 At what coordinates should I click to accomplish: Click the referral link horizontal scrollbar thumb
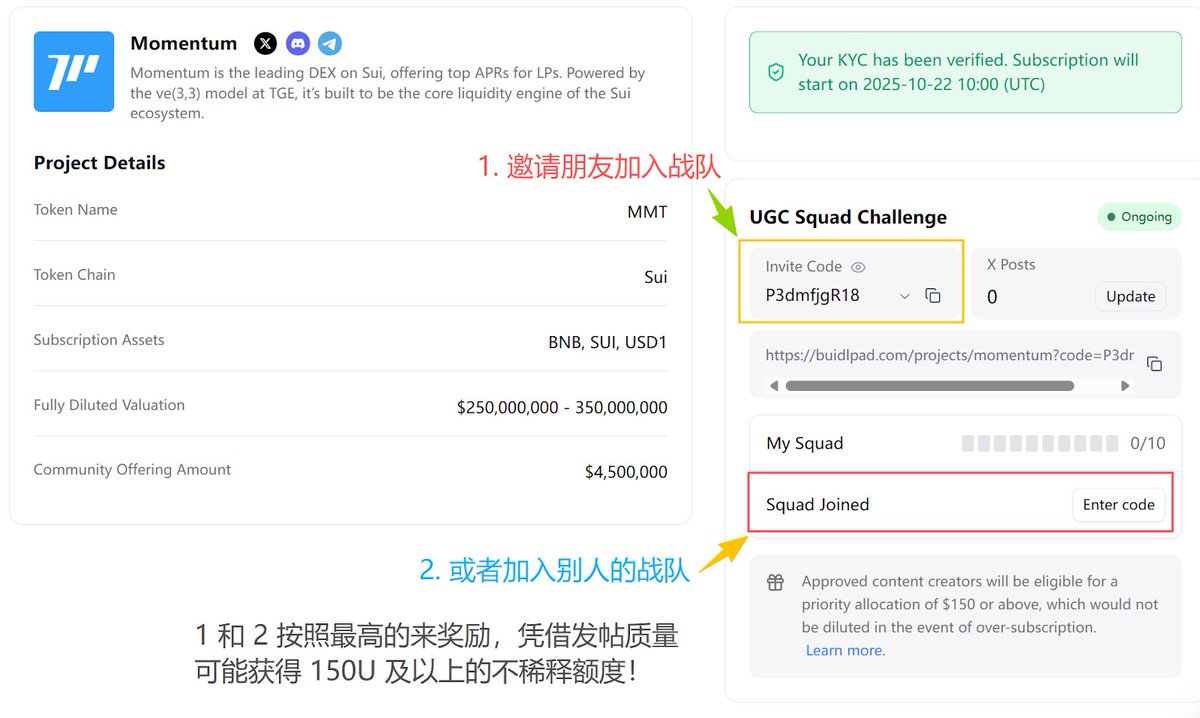click(929, 385)
